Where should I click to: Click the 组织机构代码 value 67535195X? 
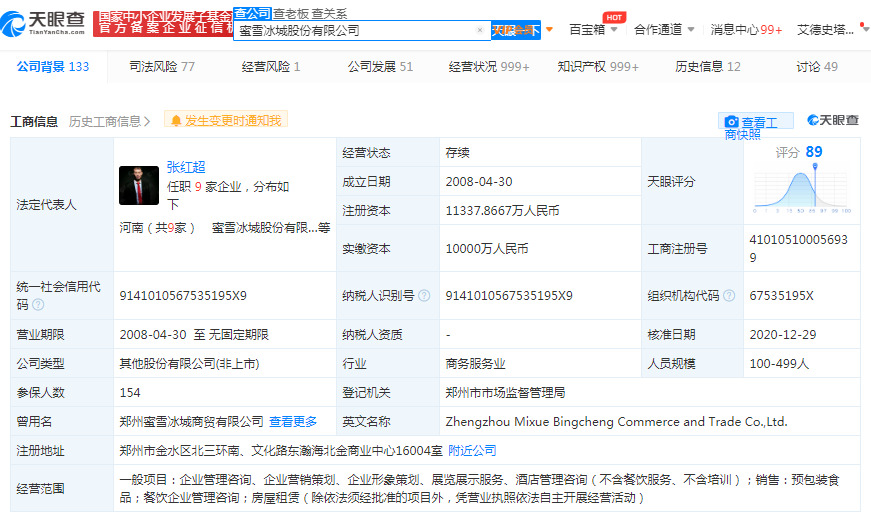pyautogui.click(x=782, y=296)
